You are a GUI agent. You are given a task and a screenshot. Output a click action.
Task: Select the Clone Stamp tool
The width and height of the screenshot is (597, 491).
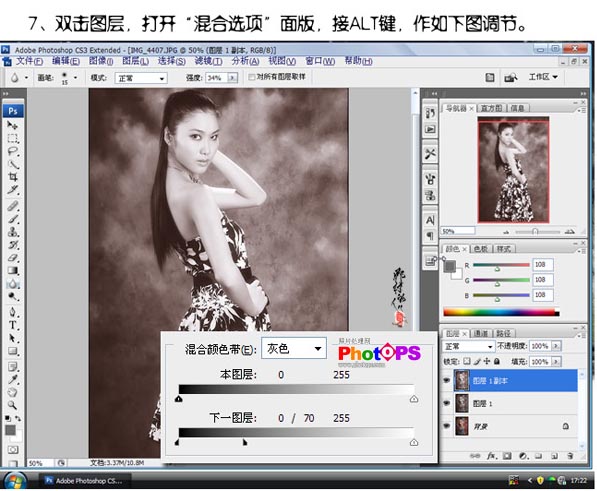[13, 232]
